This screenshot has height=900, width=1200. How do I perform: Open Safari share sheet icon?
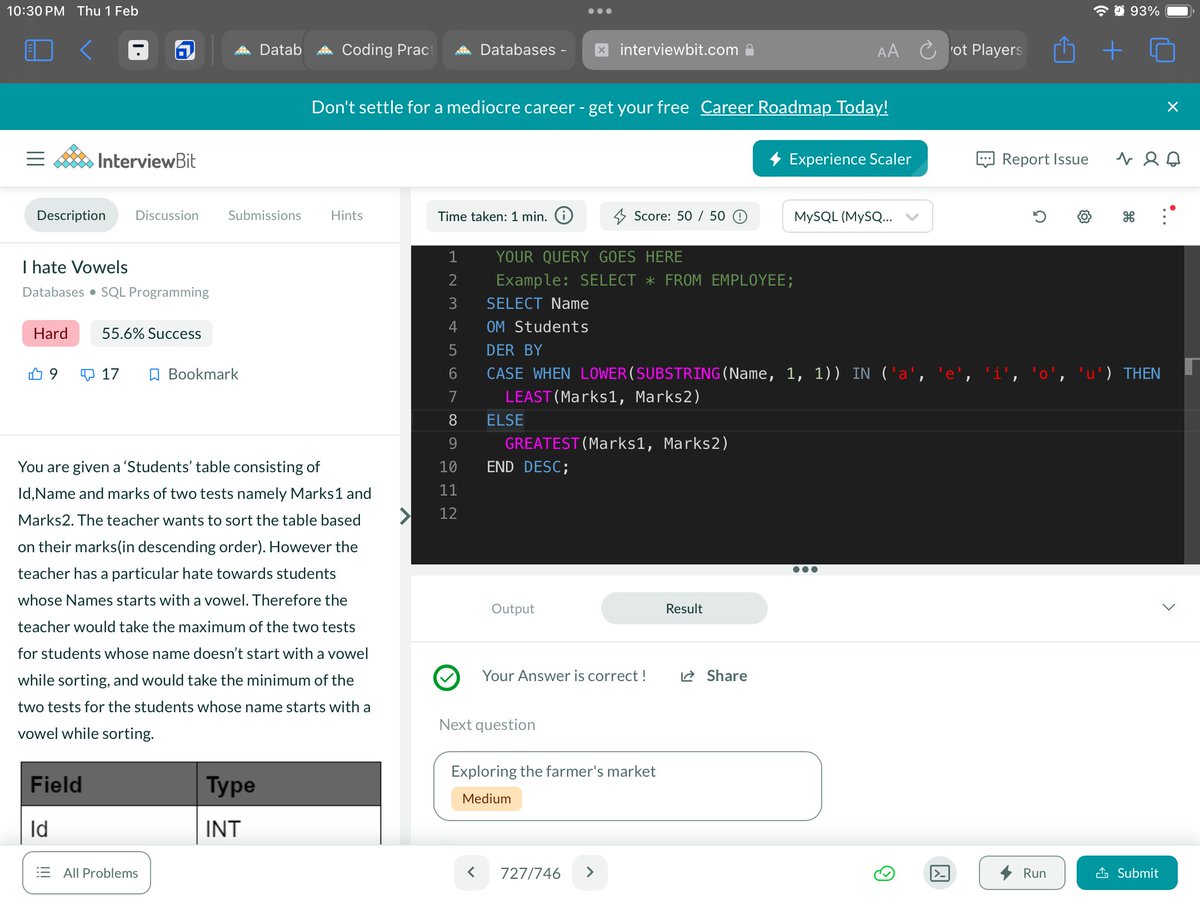point(1064,50)
